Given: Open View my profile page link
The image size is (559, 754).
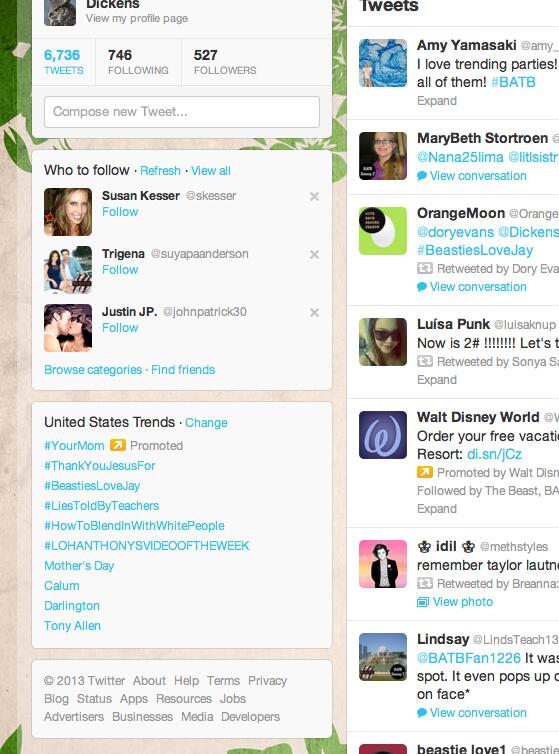Looking at the screenshot, I should point(137,18).
